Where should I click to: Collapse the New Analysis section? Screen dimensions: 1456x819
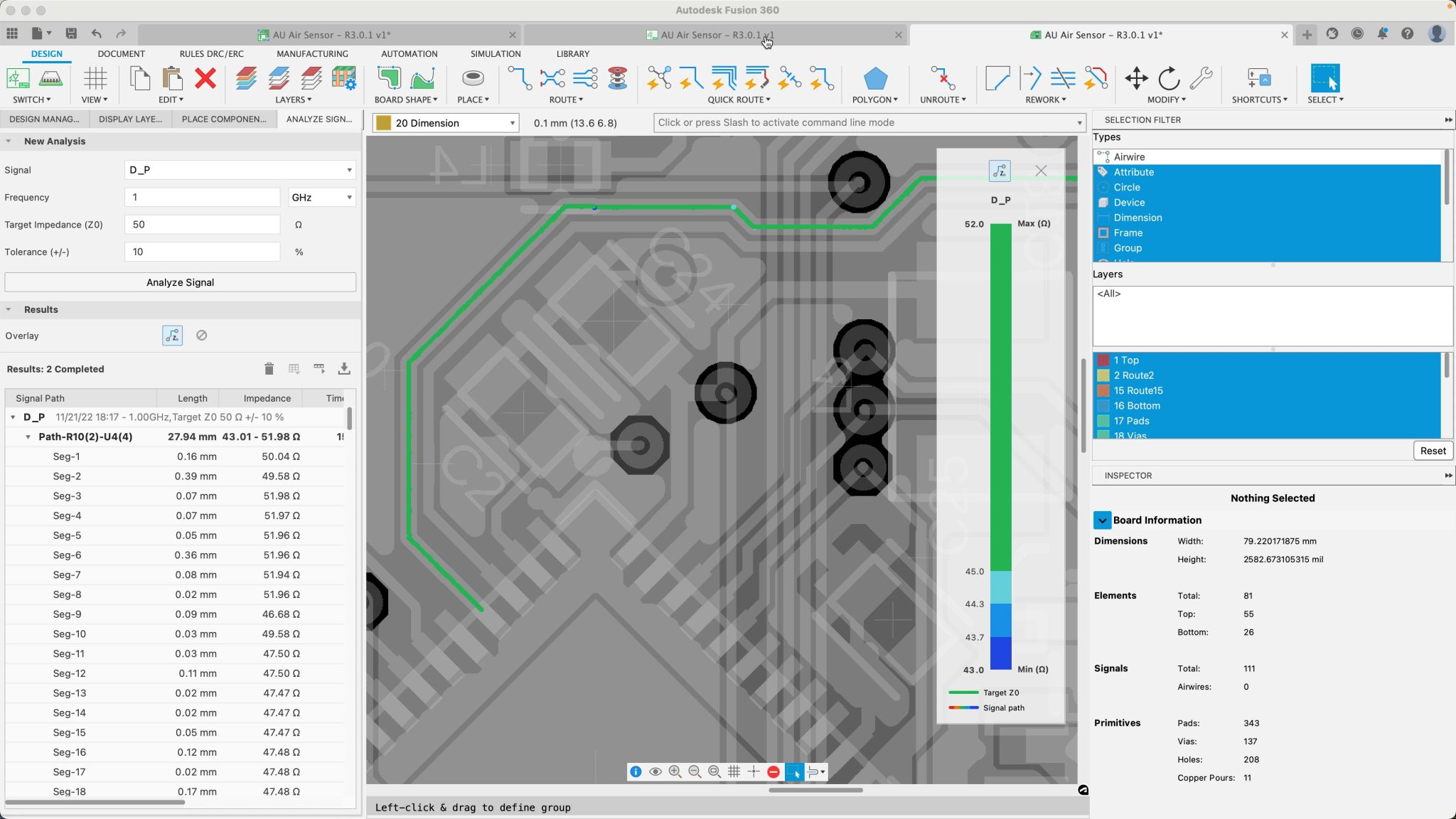(9, 141)
